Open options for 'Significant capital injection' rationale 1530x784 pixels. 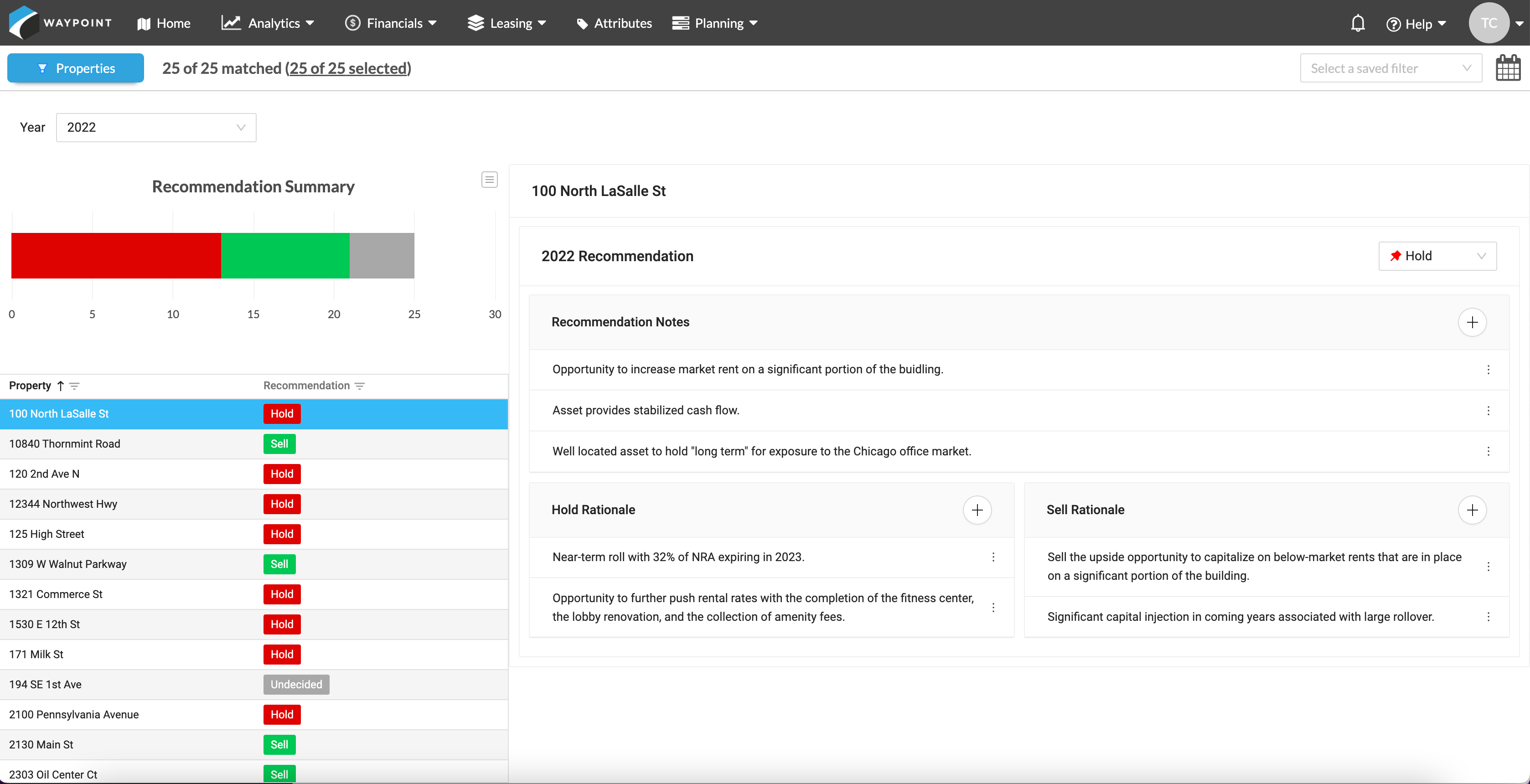tap(1489, 617)
